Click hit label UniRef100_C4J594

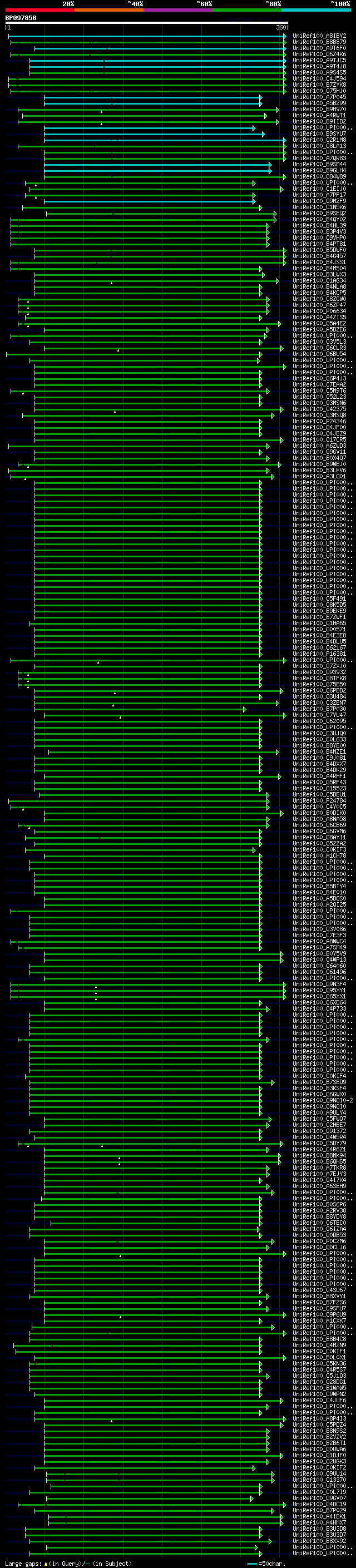click(319, 78)
